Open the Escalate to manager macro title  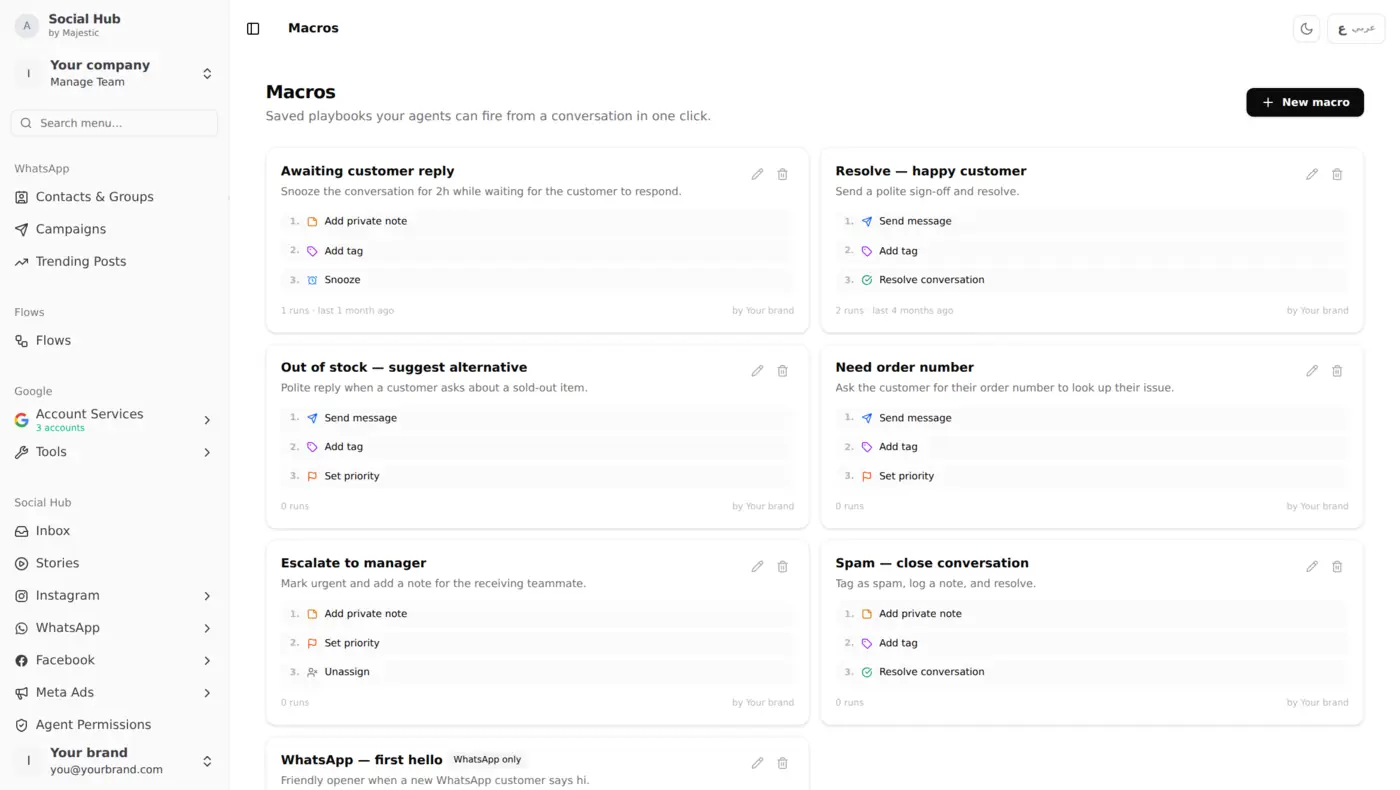(353, 563)
